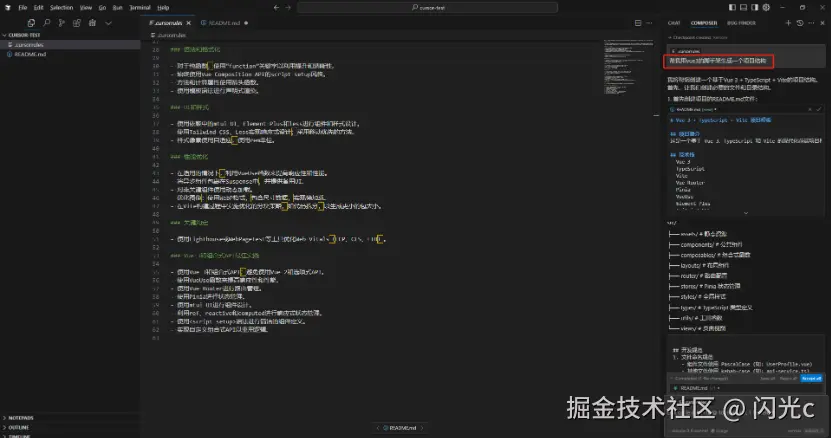Open the View menu
The image size is (831, 438).
click(x=86, y=7)
